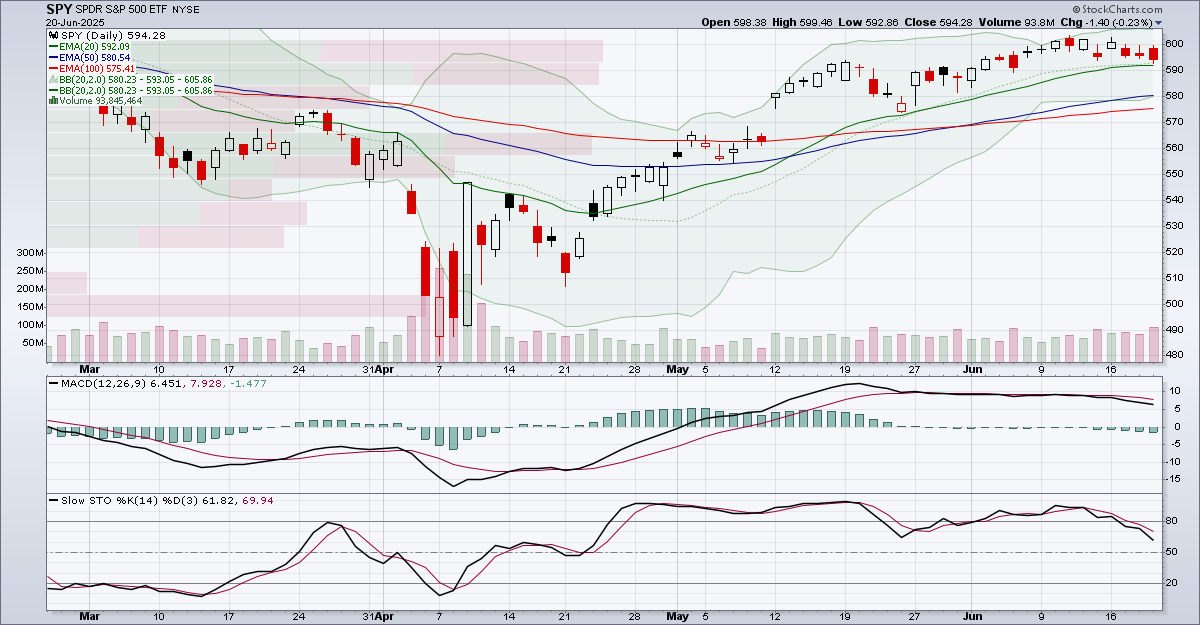Click the 'EMA(50) 580.54' legend text
The image size is (1200, 625).
click(x=94, y=57)
